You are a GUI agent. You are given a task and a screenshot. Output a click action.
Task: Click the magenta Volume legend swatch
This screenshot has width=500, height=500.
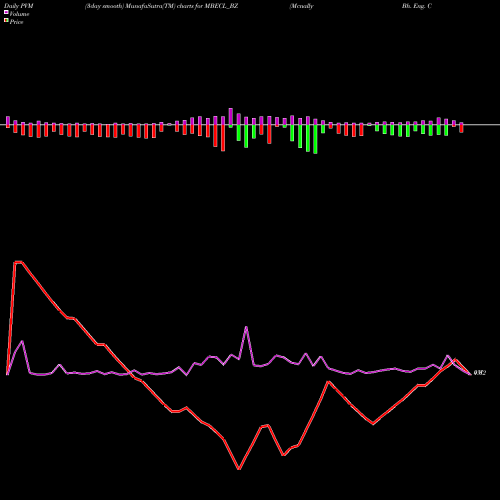click(6, 12)
